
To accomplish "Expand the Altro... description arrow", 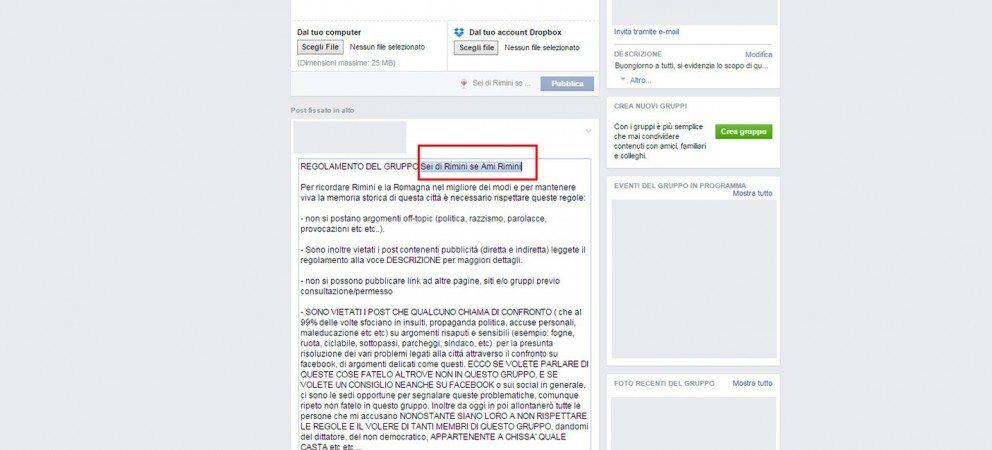I will point(623,80).
